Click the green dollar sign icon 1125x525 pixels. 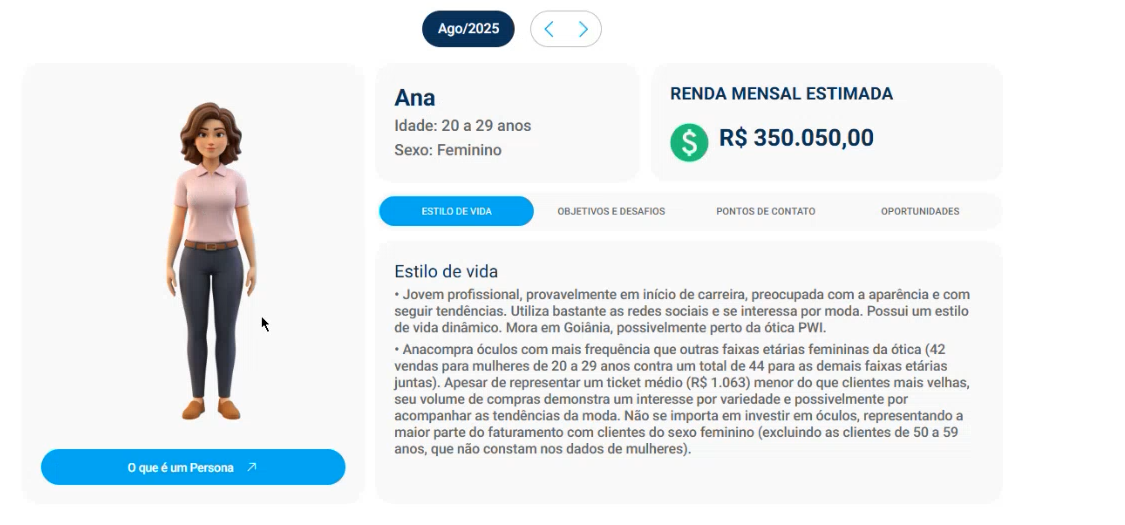[689, 142]
